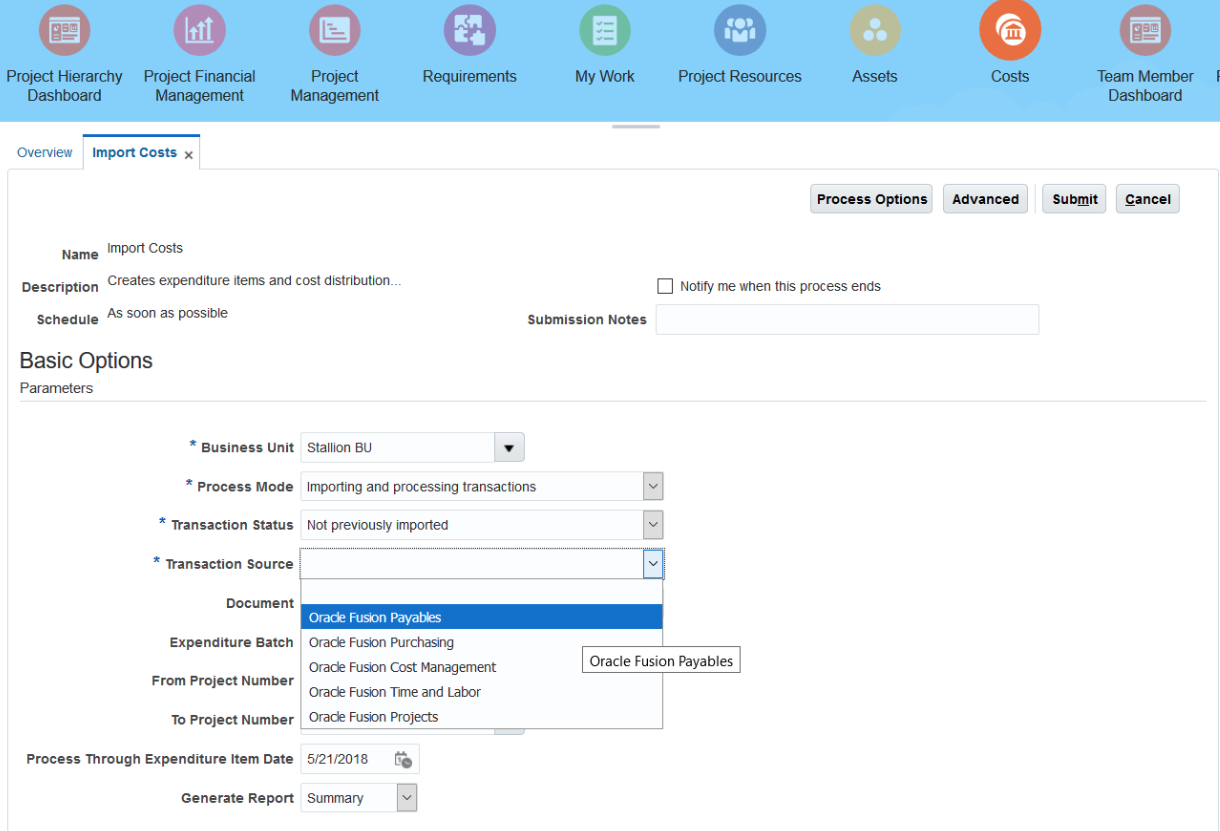The width and height of the screenshot is (1220, 831).
Task: Open the Generate Report dropdown
Action: click(x=406, y=798)
